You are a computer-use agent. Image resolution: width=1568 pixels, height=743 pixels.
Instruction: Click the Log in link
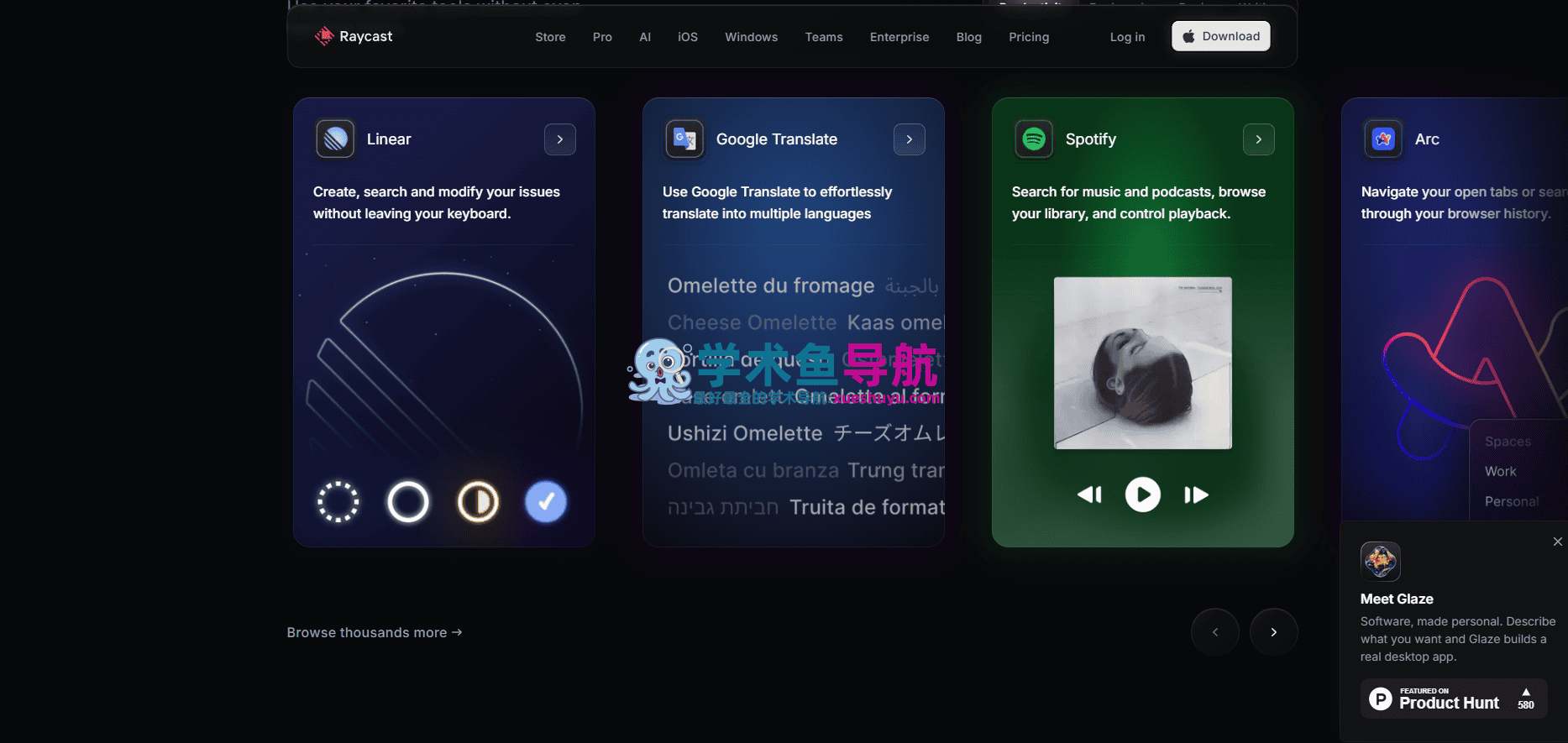tap(1127, 37)
